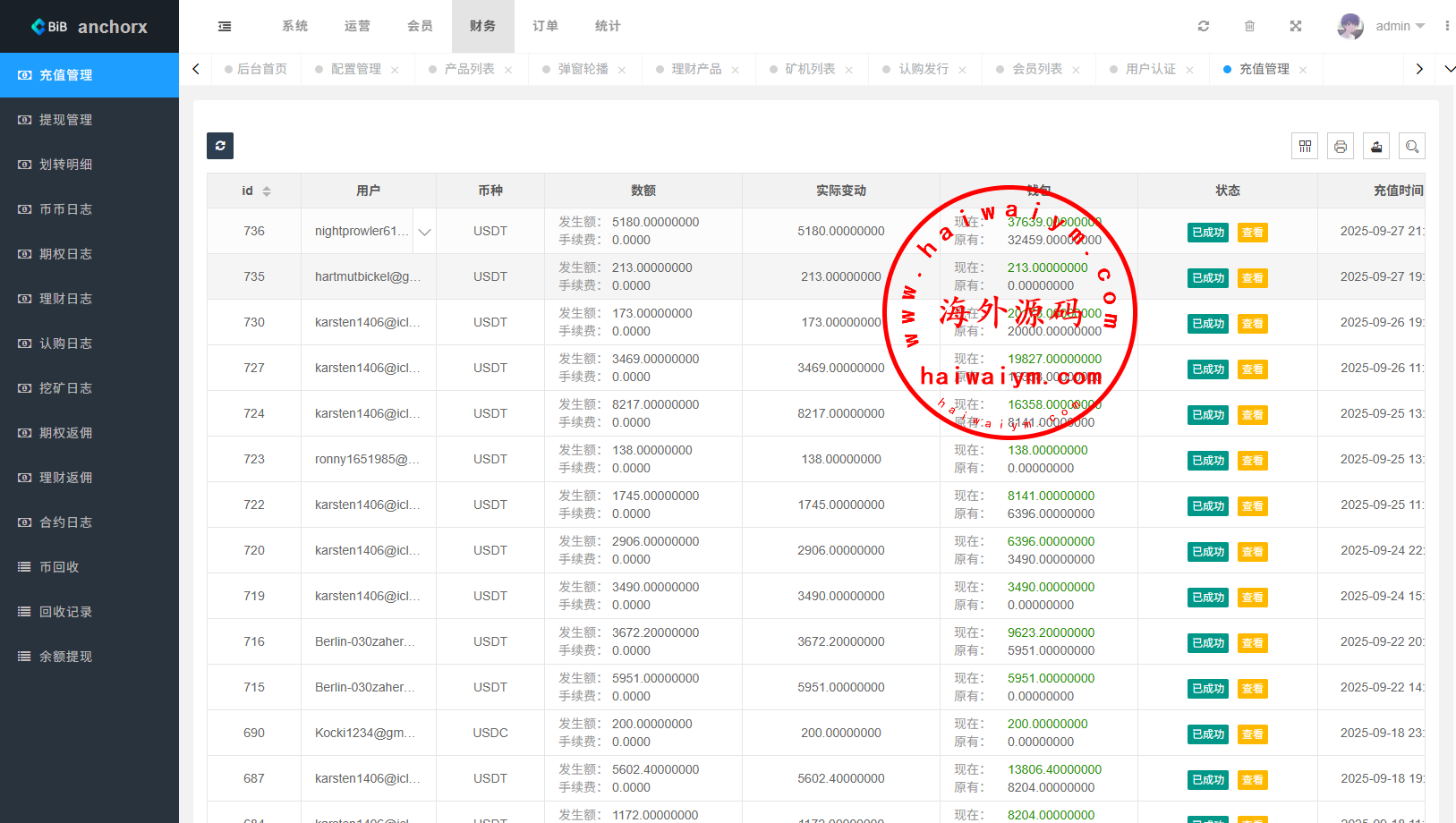Viewport: 1456px width, 823px height.
Task: Click the sidebar collapse icon in top bar
Action: point(225,27)
